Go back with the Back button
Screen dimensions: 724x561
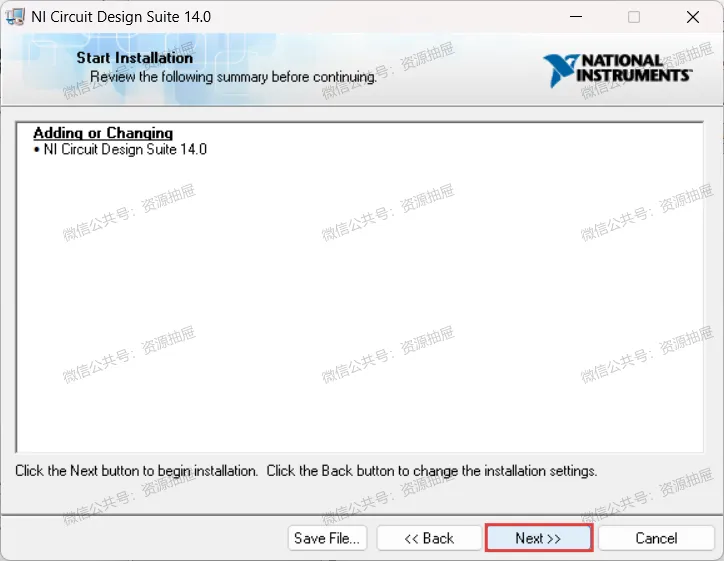429,538
